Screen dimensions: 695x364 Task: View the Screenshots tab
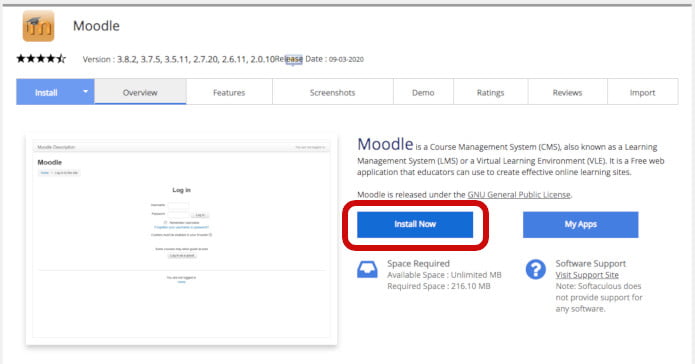pyautogui.click(x=332, y=92)
